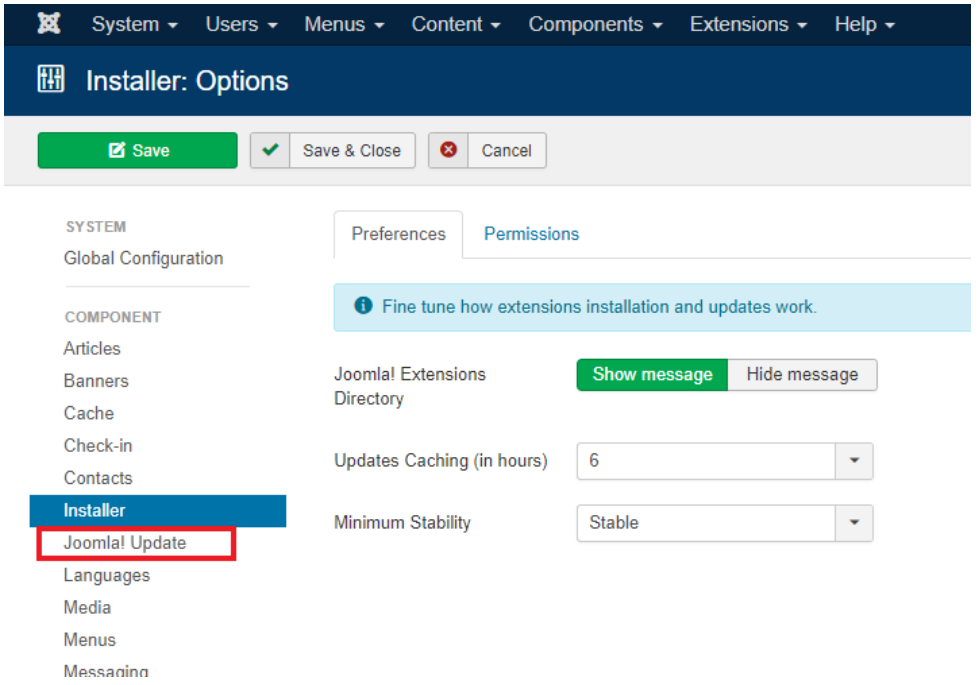Switch to the Permissions tab
The height and width of the screenshot is (685, 978).
point(531,234)
